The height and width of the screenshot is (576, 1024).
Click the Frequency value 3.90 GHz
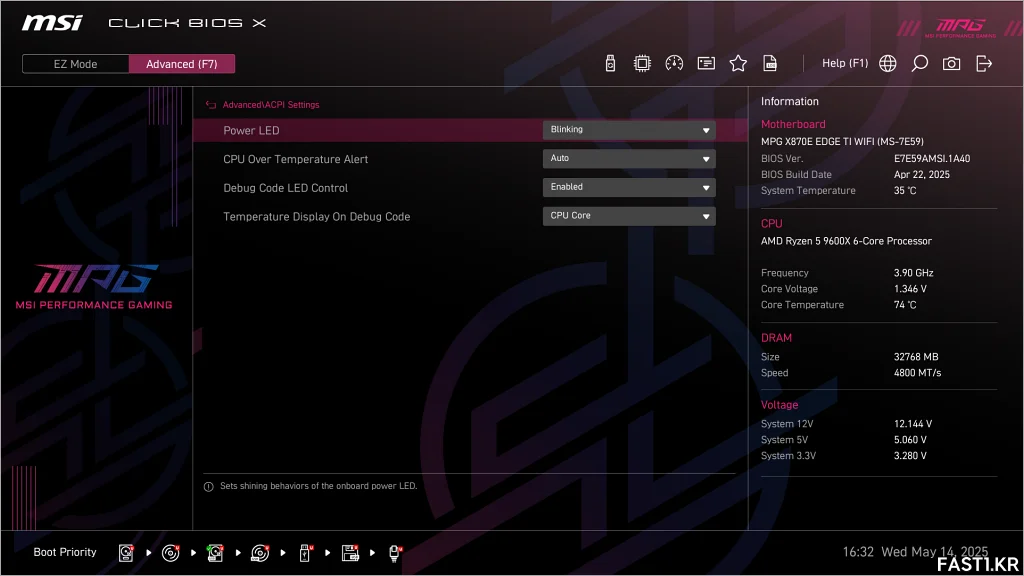point(914,273)
